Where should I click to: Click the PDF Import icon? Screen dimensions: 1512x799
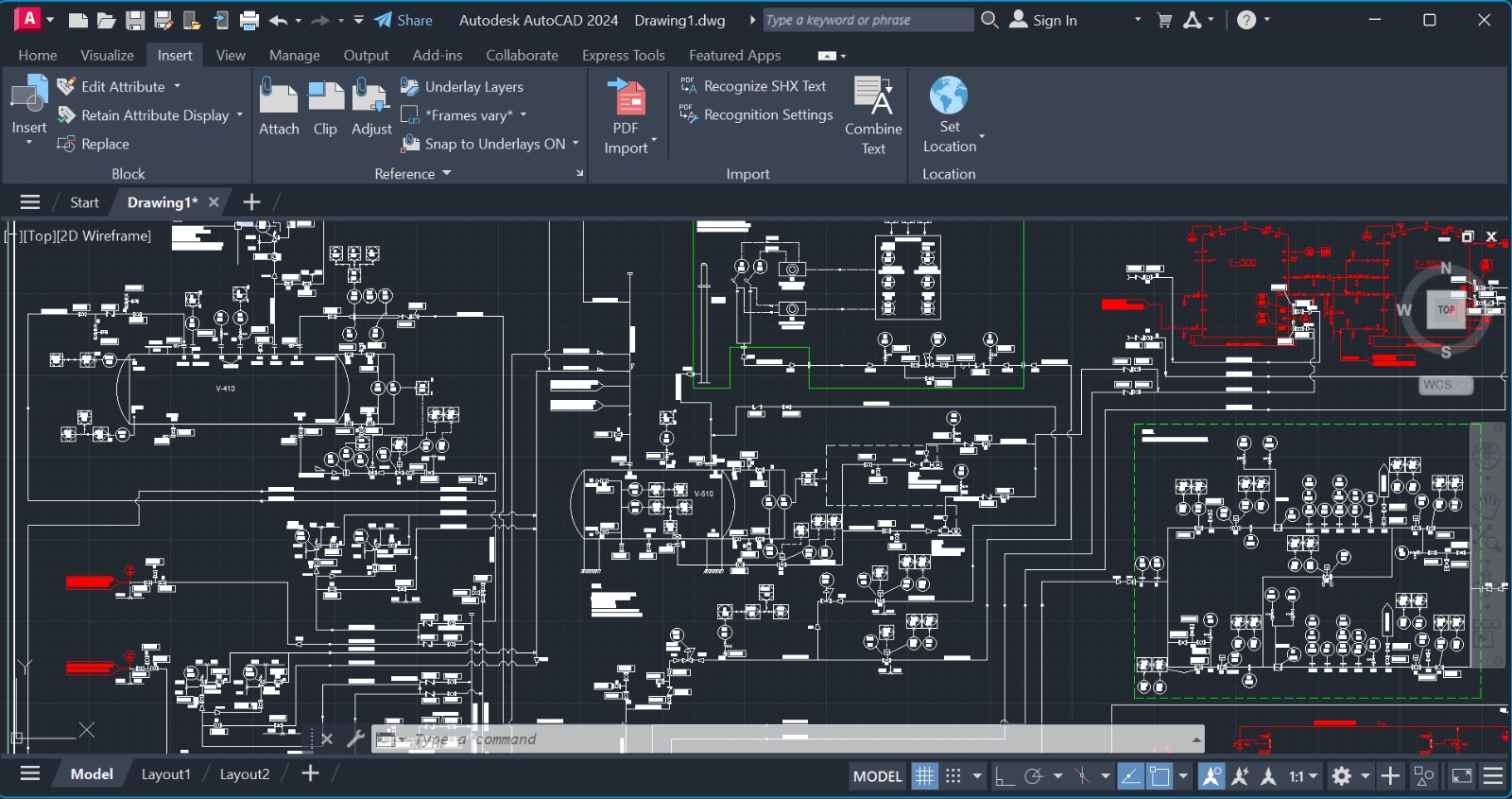click(627, 96)
